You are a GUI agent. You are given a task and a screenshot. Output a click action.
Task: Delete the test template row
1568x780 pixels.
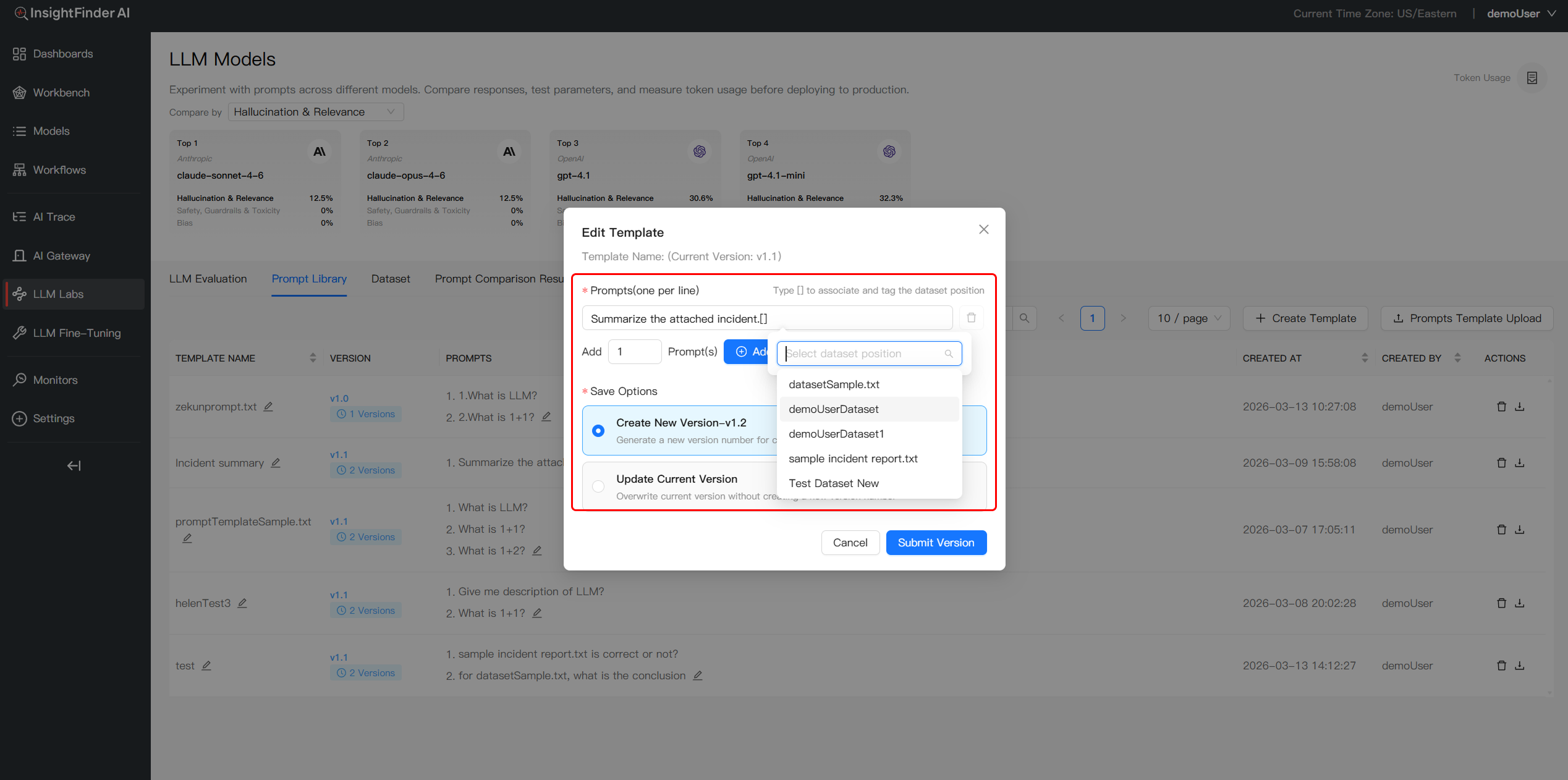tap(1501, 666)
